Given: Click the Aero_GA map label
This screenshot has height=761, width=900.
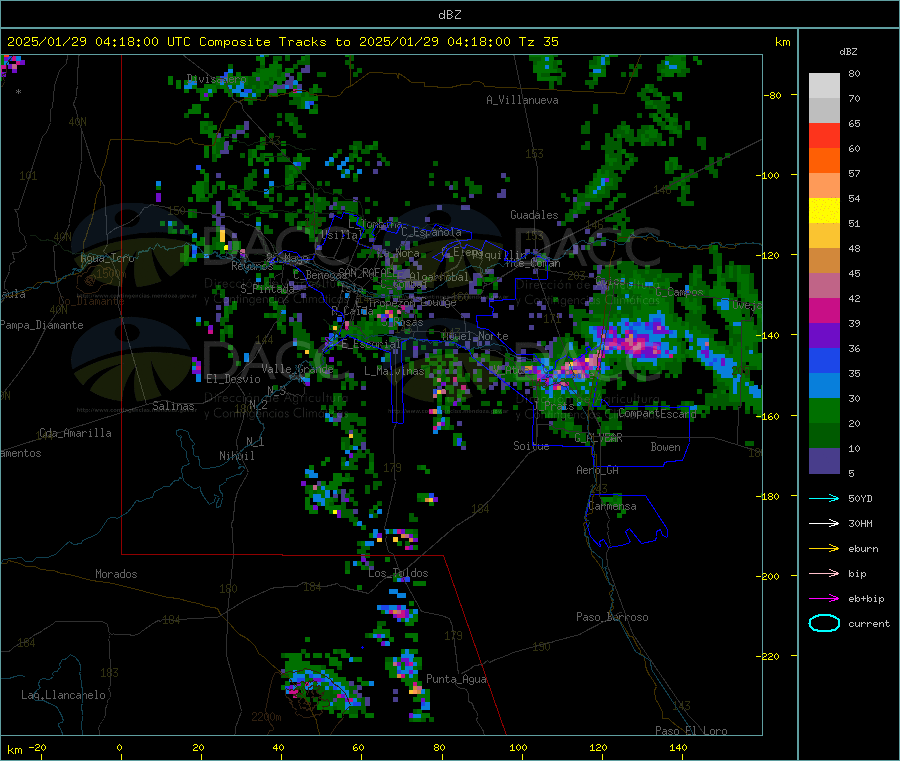Looking at the screenshot, I should pyautogui.click(x=598, y=470).
